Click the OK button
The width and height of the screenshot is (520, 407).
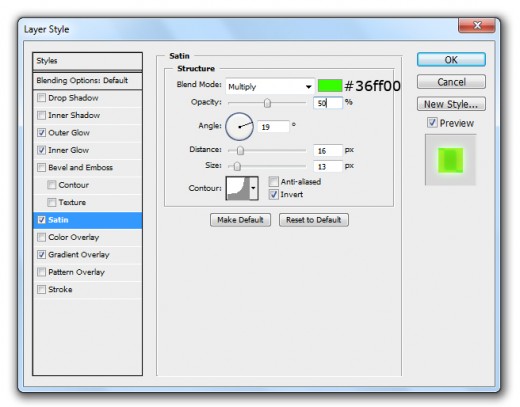tap(451, 60)
